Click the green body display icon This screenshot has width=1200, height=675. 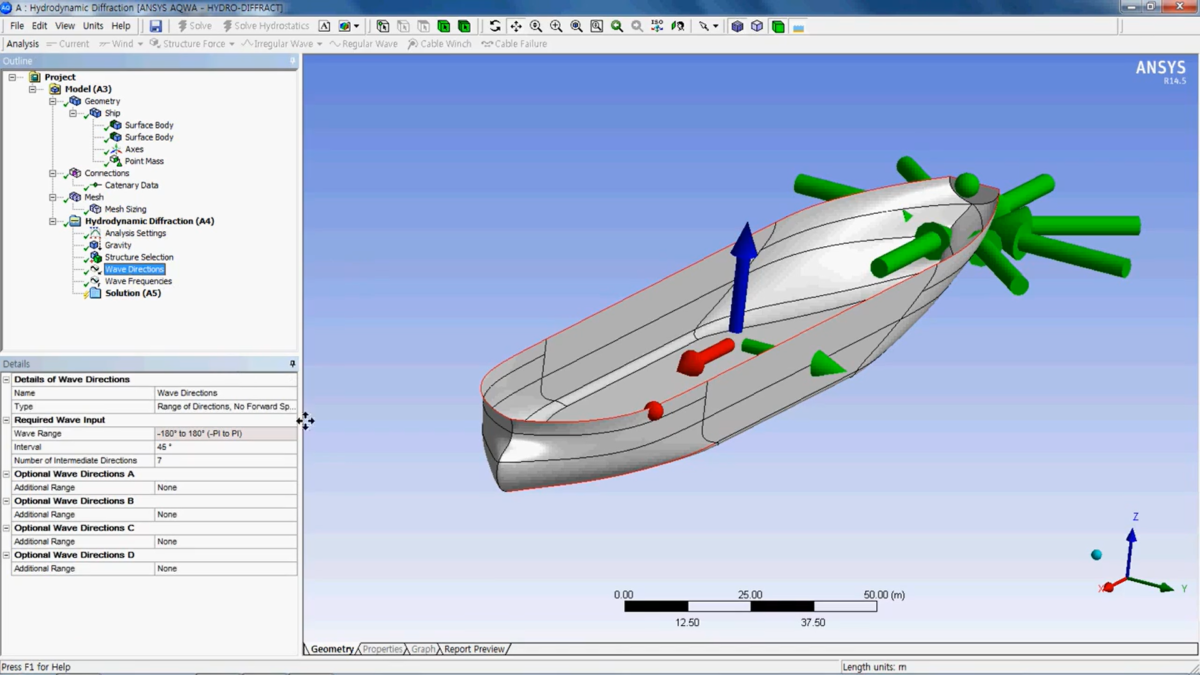pos(778,26)
